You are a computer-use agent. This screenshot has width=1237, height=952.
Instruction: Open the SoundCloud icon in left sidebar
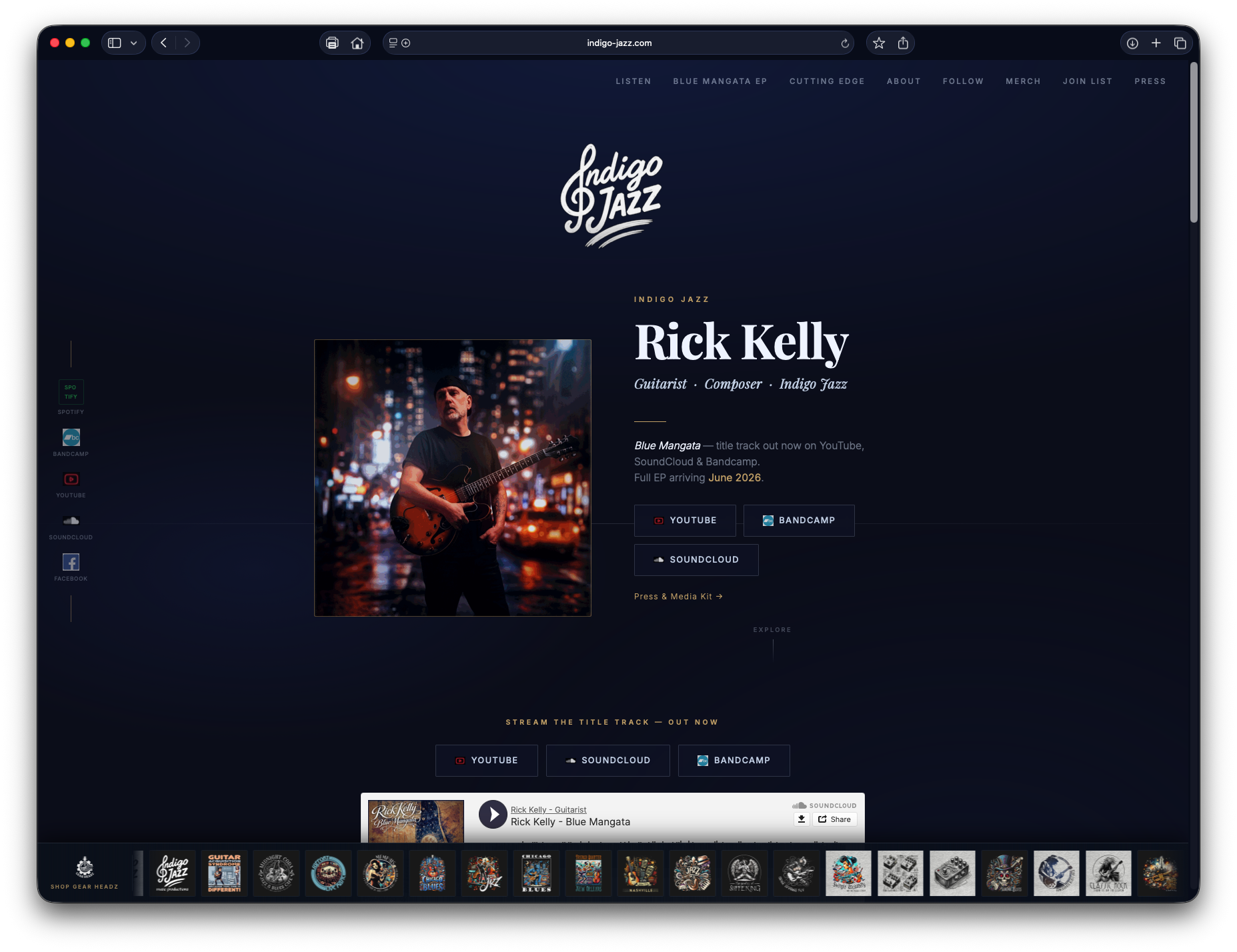click(x=71, y=521)
